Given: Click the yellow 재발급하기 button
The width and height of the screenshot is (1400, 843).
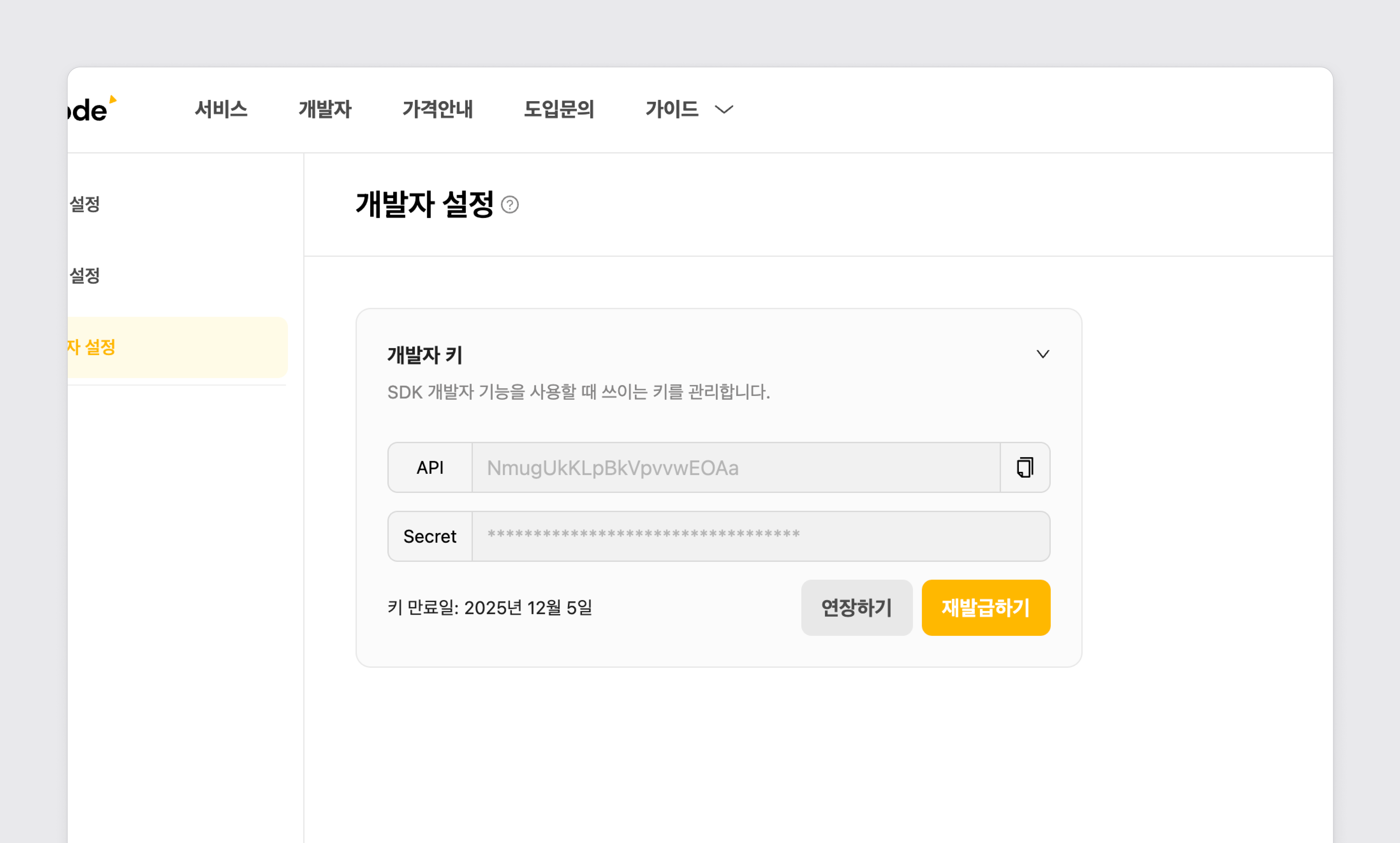Looking at the screenshot, I should [986, 607].
